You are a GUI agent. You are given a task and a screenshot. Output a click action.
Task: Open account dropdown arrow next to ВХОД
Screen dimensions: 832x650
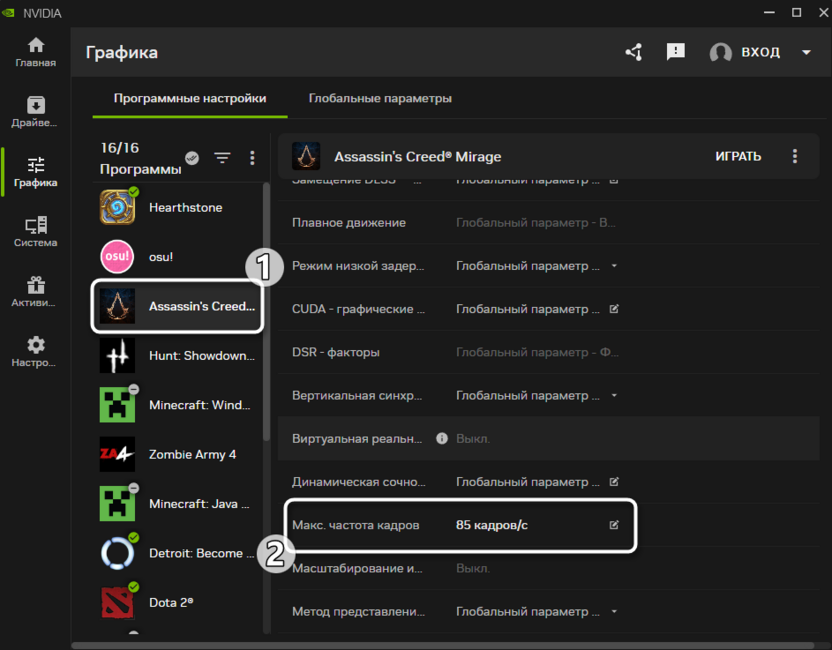(x=807, y=53)
